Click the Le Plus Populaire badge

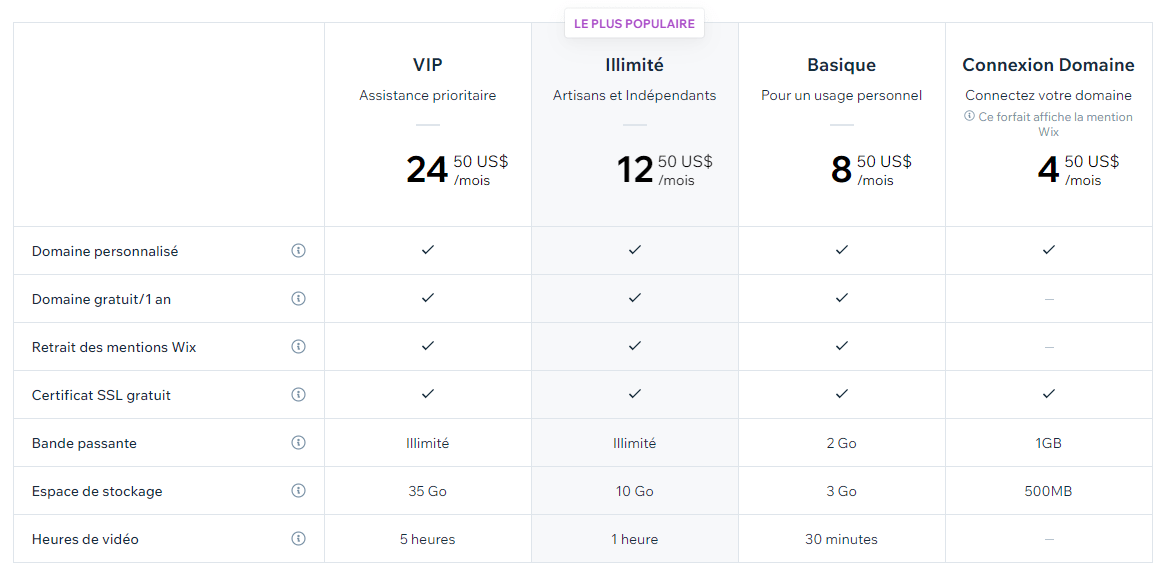click(x=634, y=24)
